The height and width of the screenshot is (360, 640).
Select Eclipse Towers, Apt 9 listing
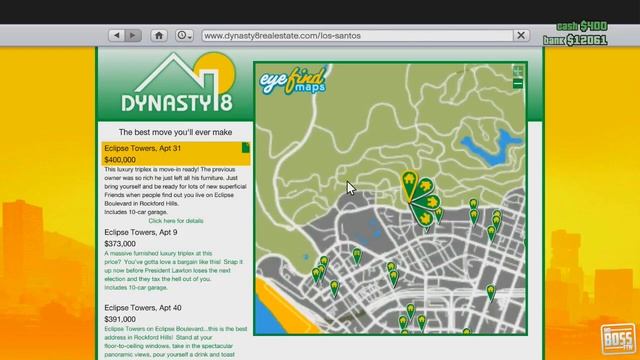point(141,232)
